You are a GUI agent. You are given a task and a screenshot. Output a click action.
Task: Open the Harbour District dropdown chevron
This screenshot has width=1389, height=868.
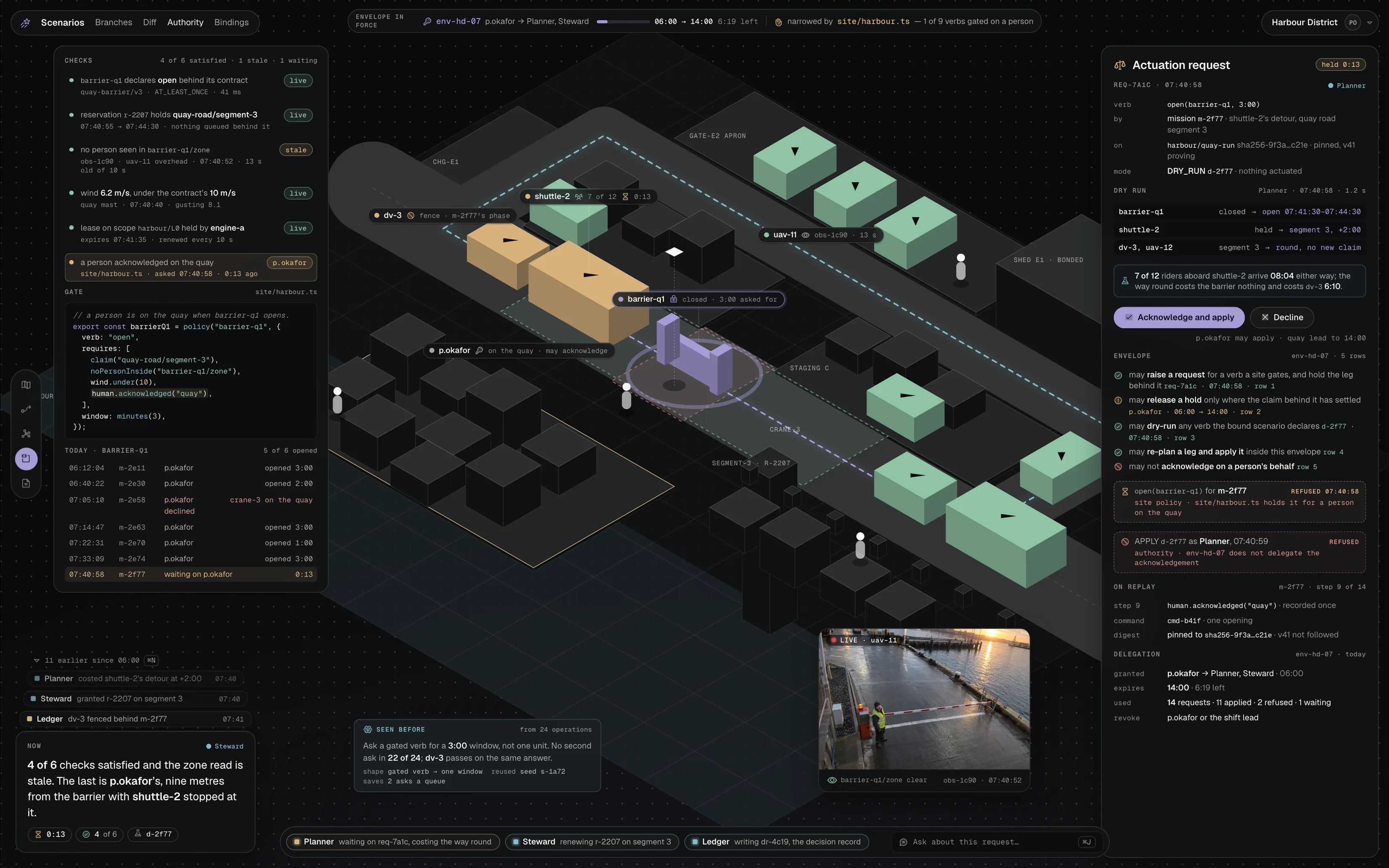[x=1370, y=23]
